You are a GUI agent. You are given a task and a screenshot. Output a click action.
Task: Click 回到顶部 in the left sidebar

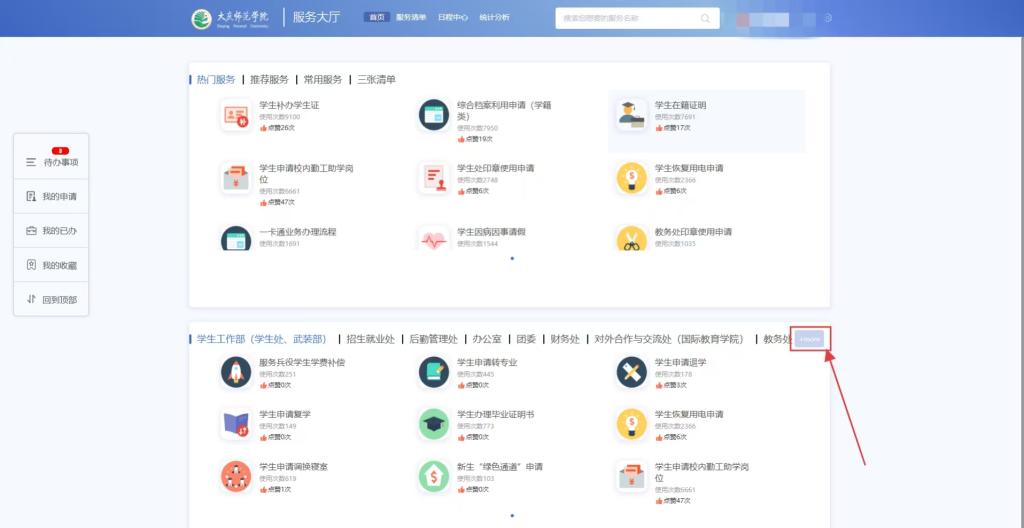tap(52, 299)
